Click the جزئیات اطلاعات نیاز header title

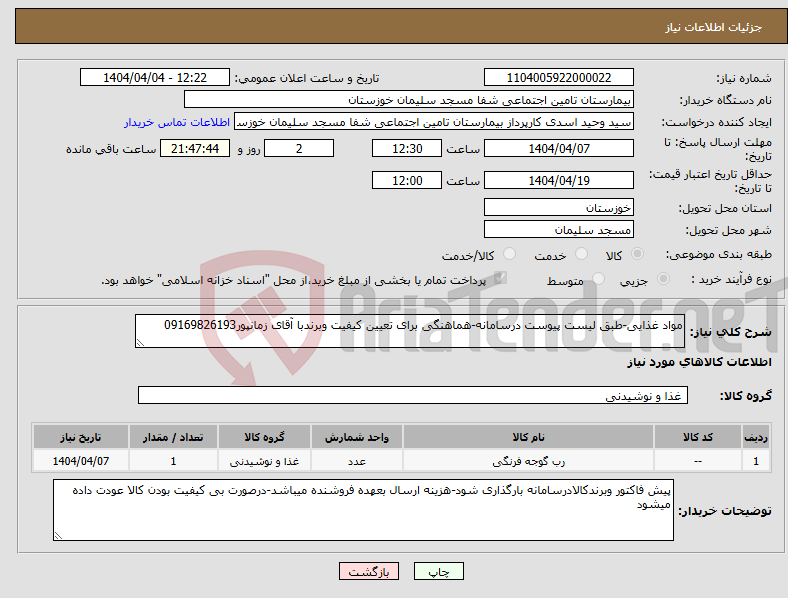coord(714,27)
